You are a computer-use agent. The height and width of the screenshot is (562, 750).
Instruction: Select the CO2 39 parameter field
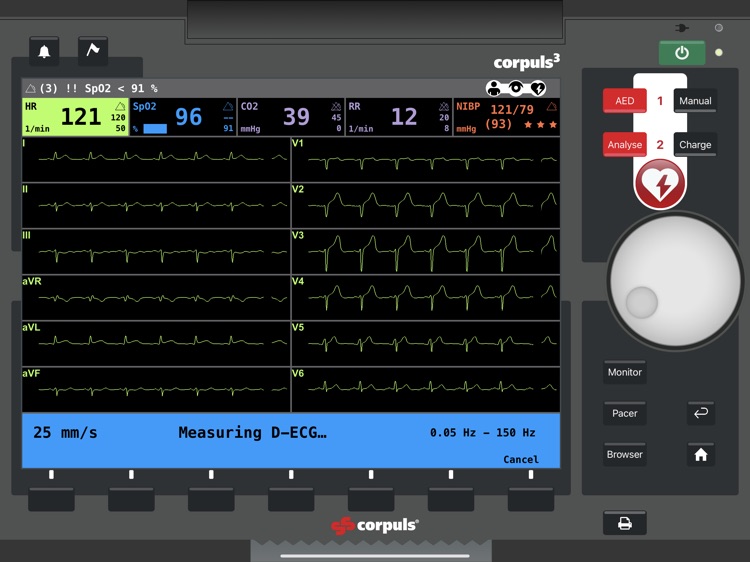pos(291,117)
